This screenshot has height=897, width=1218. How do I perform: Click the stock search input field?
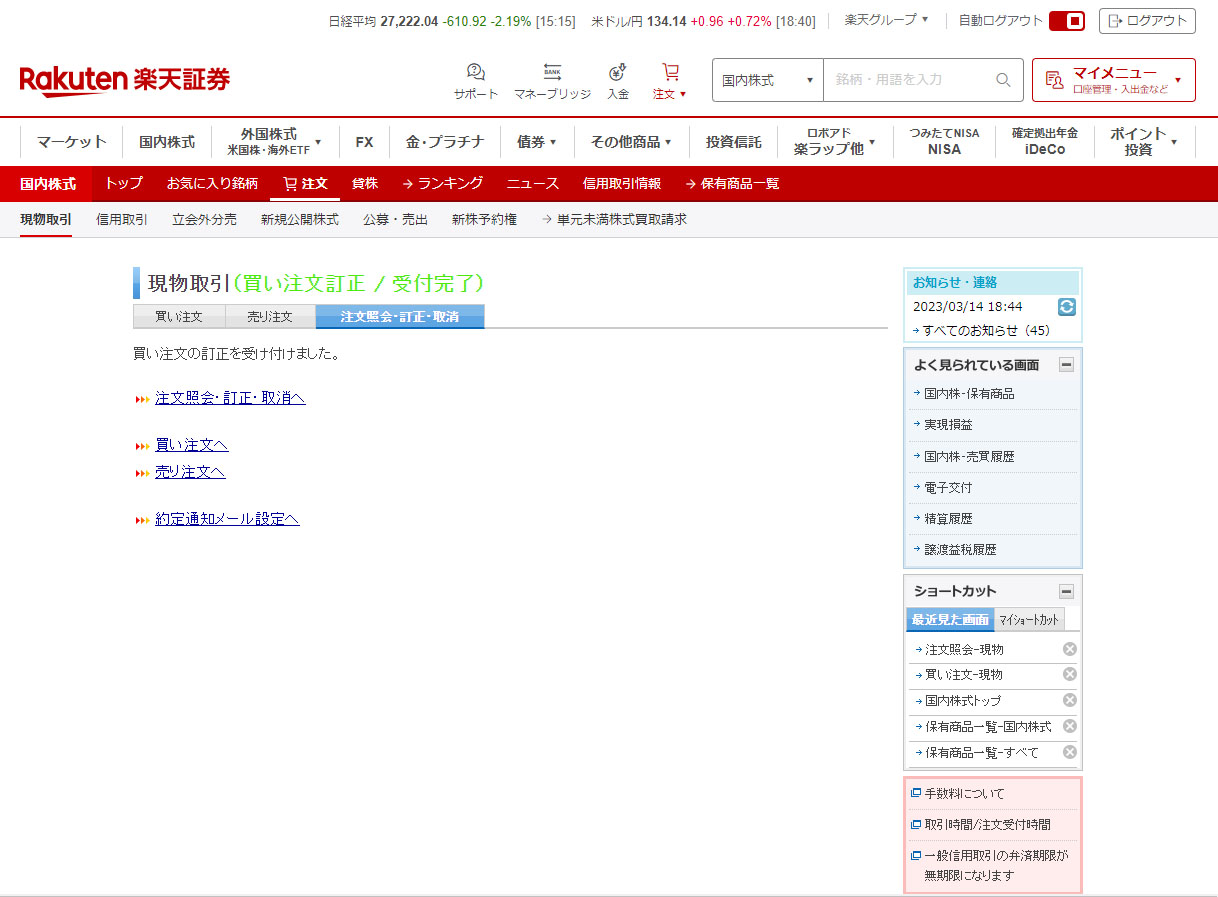pyautogui.click(x=908, y=80)
